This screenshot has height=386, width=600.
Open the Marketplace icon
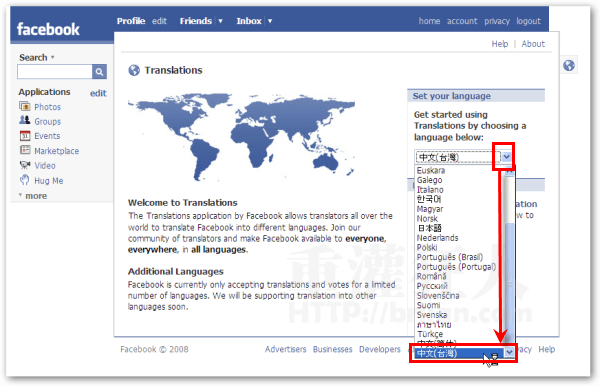[24, 150]
